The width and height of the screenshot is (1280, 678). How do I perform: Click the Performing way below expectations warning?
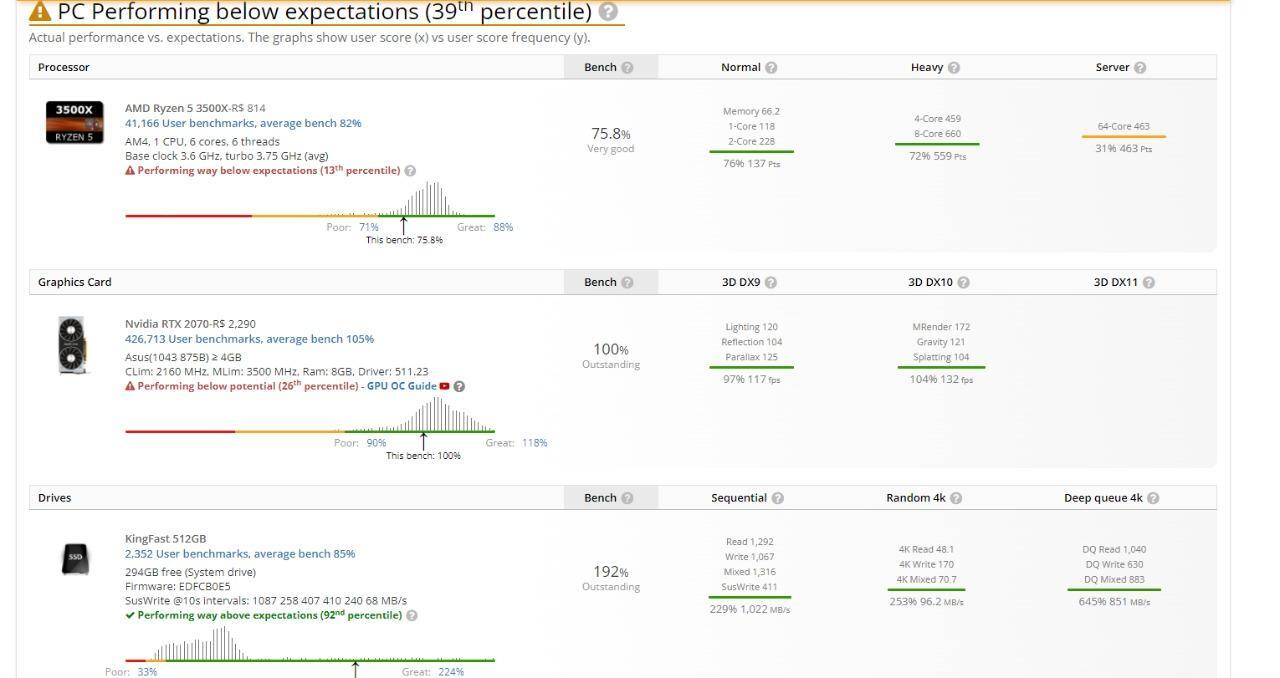point(262,171)
